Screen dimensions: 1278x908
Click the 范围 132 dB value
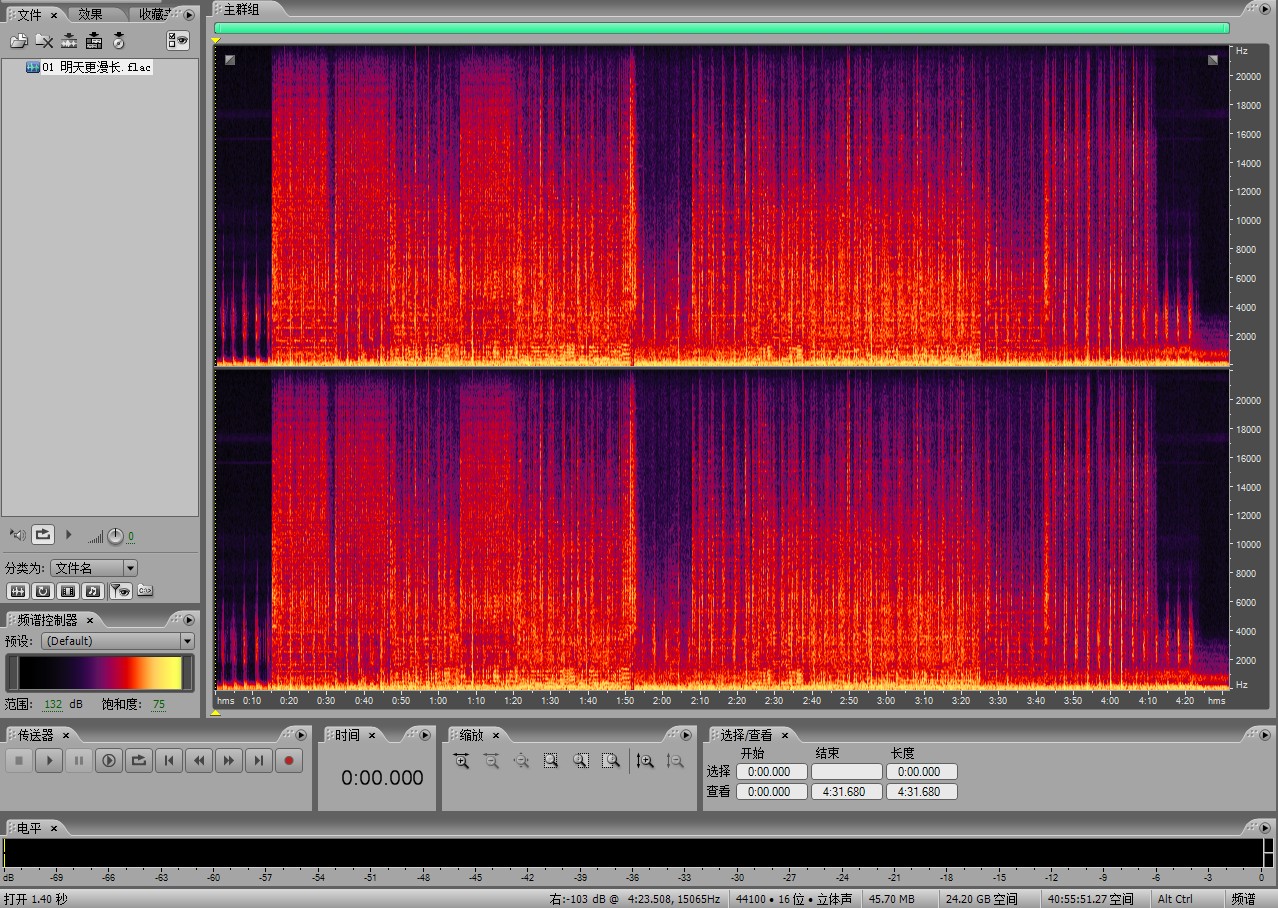tap(52, 704)
